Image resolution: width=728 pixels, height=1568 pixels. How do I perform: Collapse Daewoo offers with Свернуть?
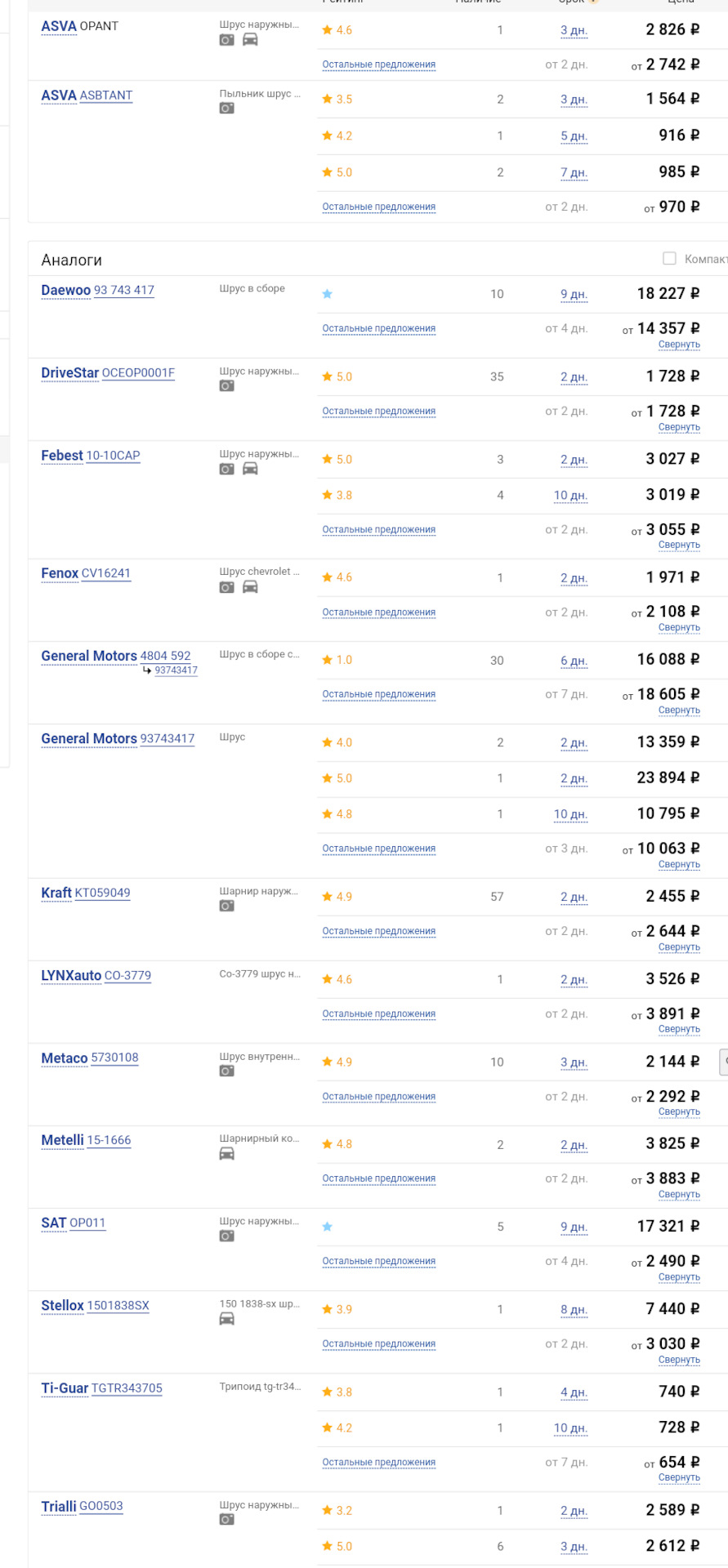[679, 345]
